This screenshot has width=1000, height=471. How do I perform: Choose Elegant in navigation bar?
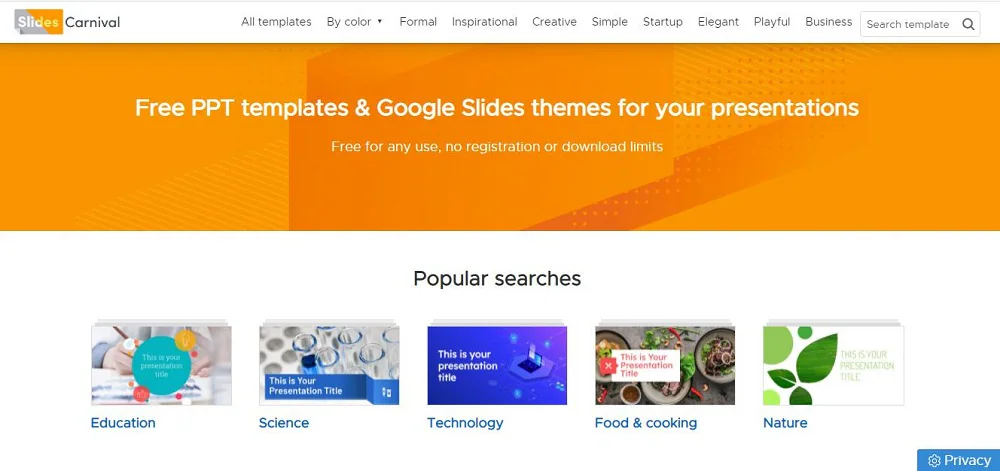pyautogui.click(x=718, y=22)
